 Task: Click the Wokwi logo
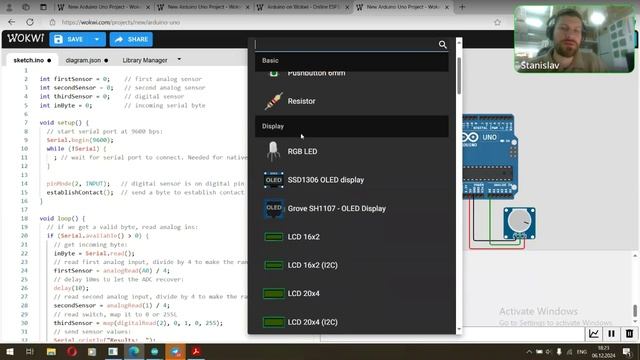[x=25, y=38]
